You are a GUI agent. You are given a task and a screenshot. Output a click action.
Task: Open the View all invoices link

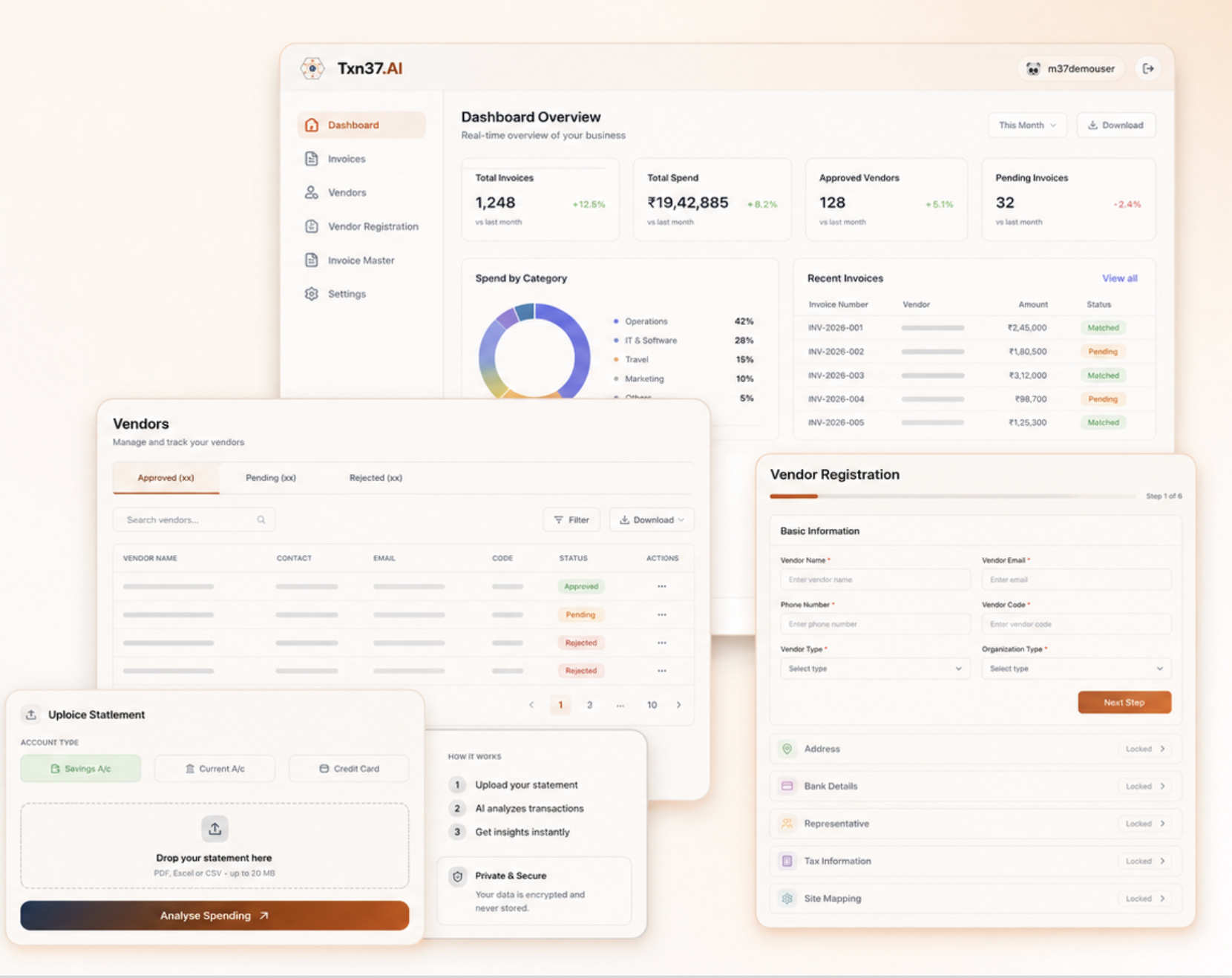[x=1119, y=278]
